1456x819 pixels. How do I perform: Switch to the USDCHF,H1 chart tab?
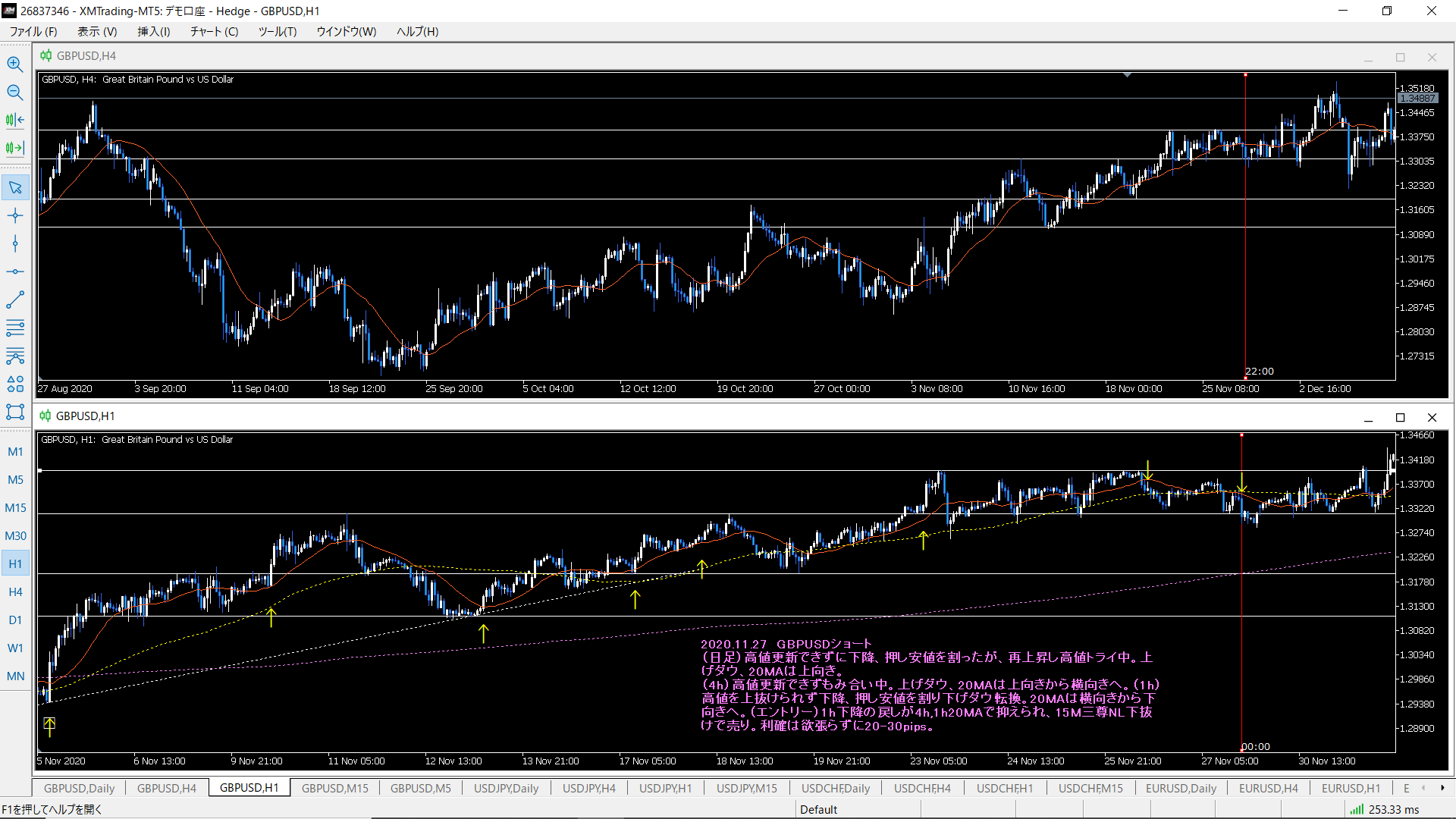pos(1005,788)
